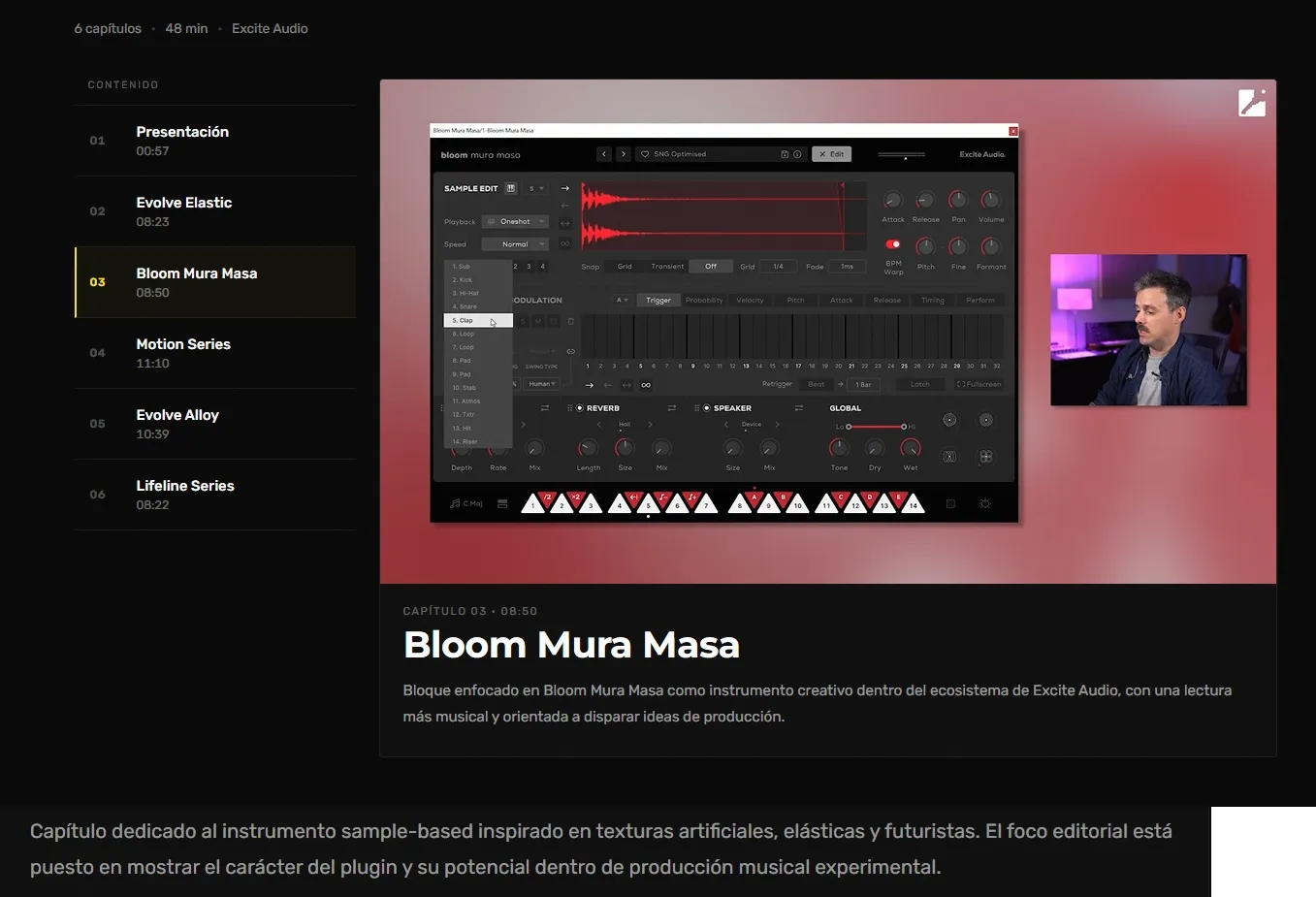The width and height of the screenshot is (1316, 897).
Task: Click the Global Wet knob
Action: pos(911,448)
